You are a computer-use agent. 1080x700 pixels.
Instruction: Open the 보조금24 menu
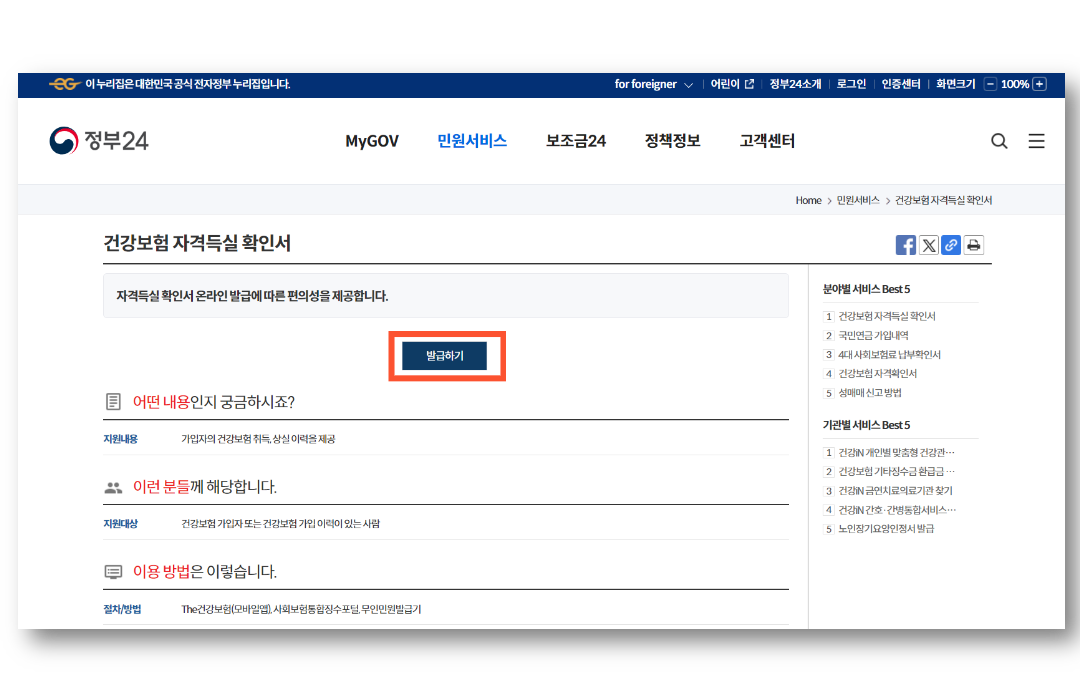tap(575, 141)
